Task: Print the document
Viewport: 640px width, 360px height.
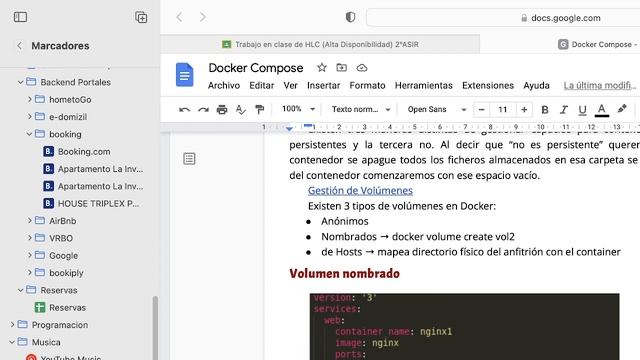Action: tap(222, 109)
